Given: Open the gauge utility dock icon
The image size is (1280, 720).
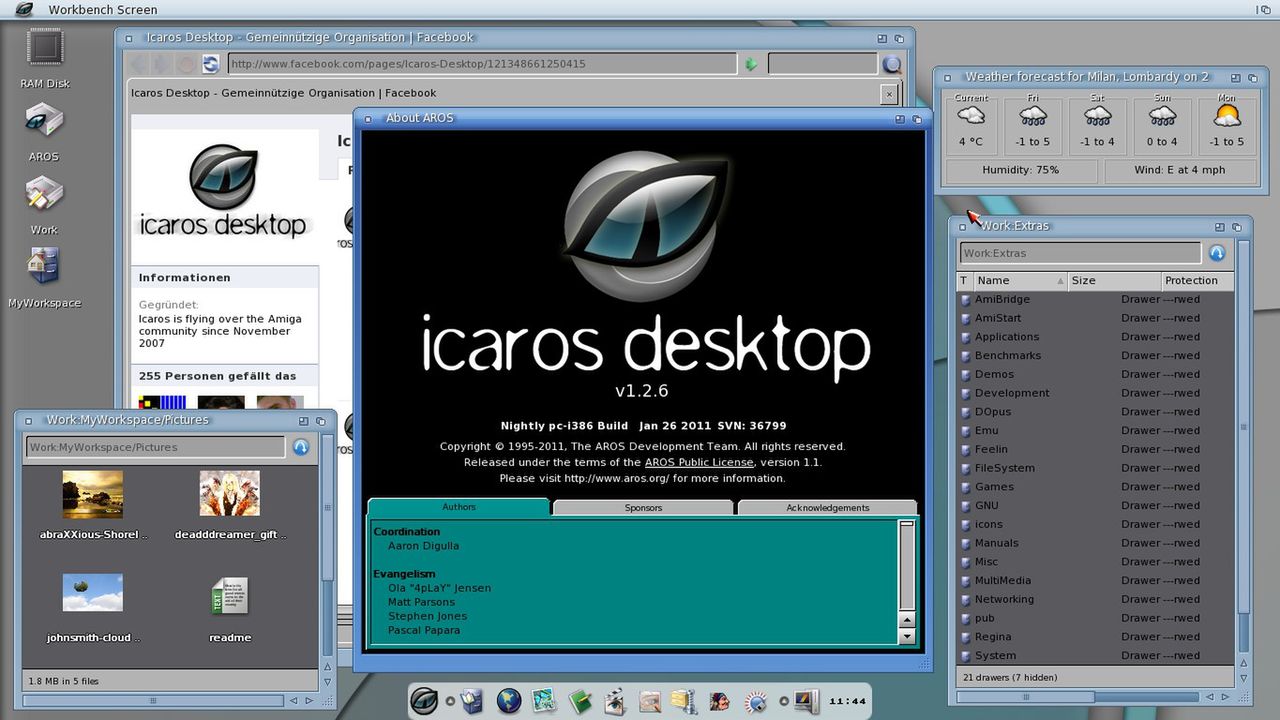Looking at the screenshot, I should tap(755, 701).
